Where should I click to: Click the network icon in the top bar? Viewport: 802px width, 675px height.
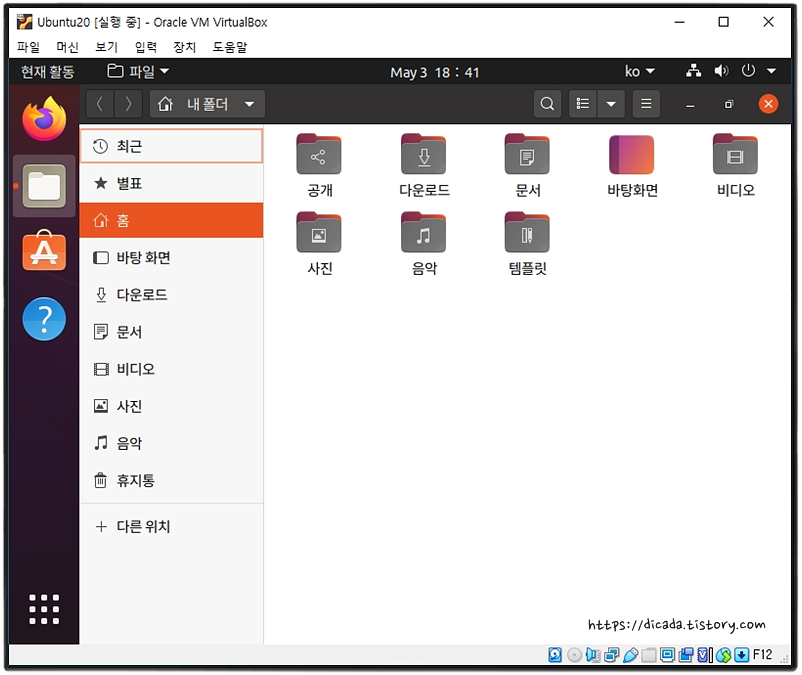pos(694,71)
